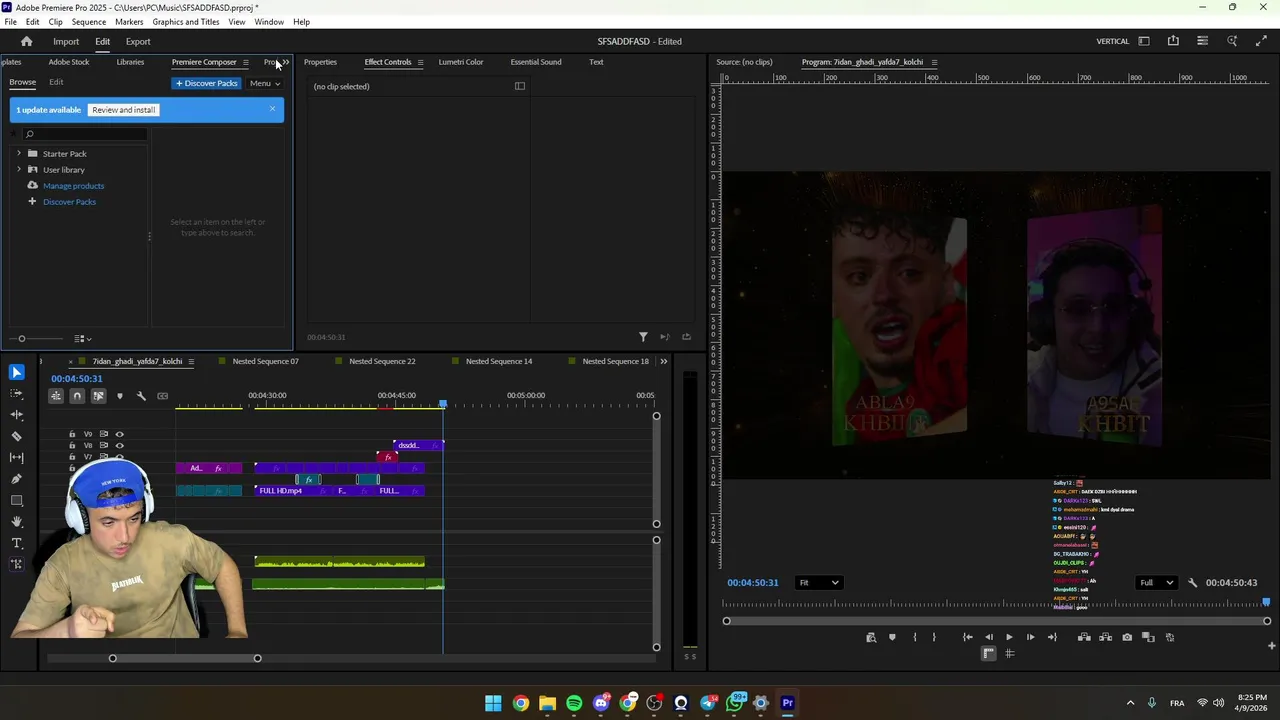The image size is (1280, 720).
Task: Toggle Linked Selection in timeline
Action: (98, 396)
